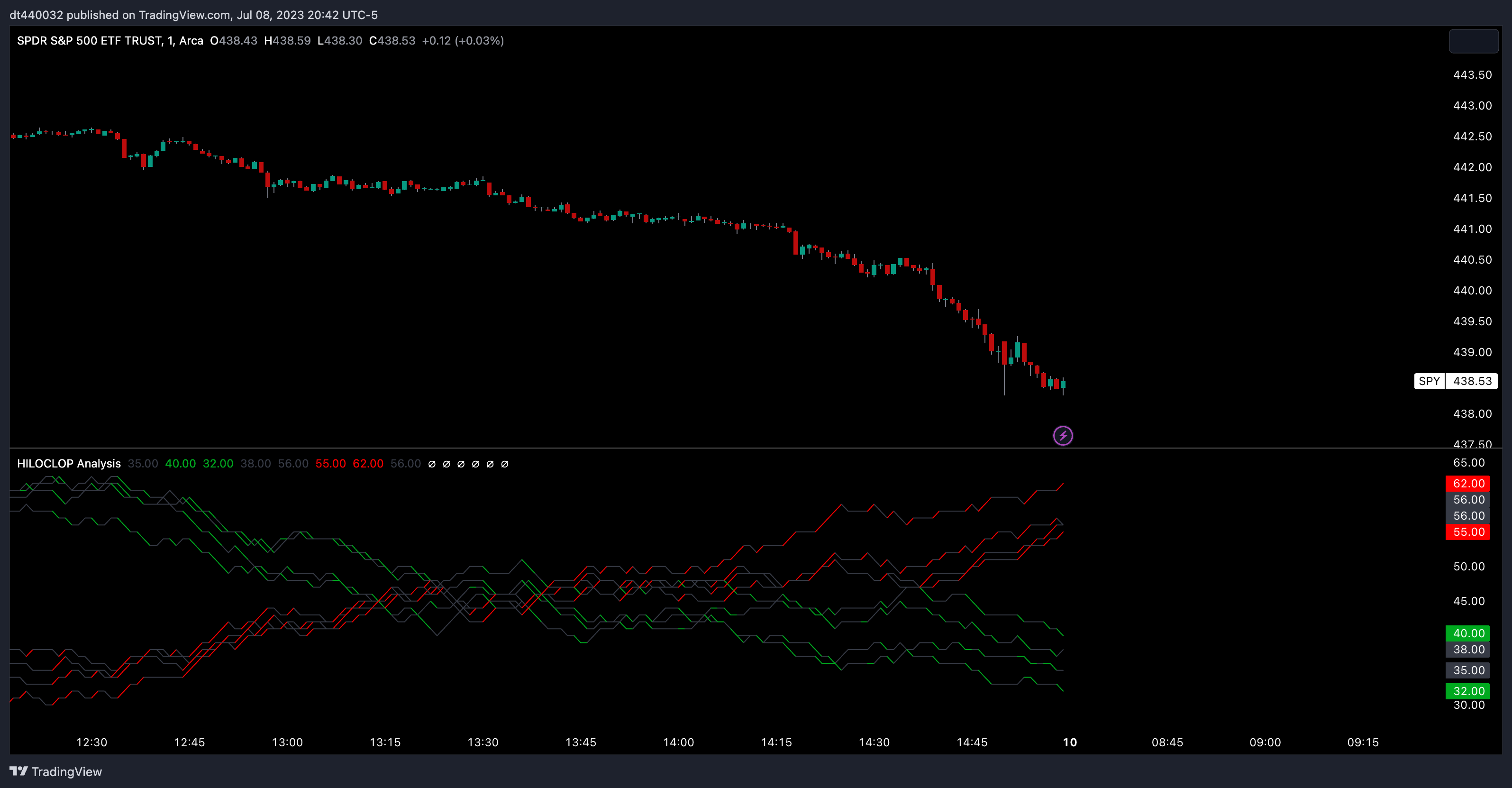Click the gray 35.00 value in indicator legend
The height and width of the screenshot is (788, 1512).
pyautogui.click(x=143, y=463)
